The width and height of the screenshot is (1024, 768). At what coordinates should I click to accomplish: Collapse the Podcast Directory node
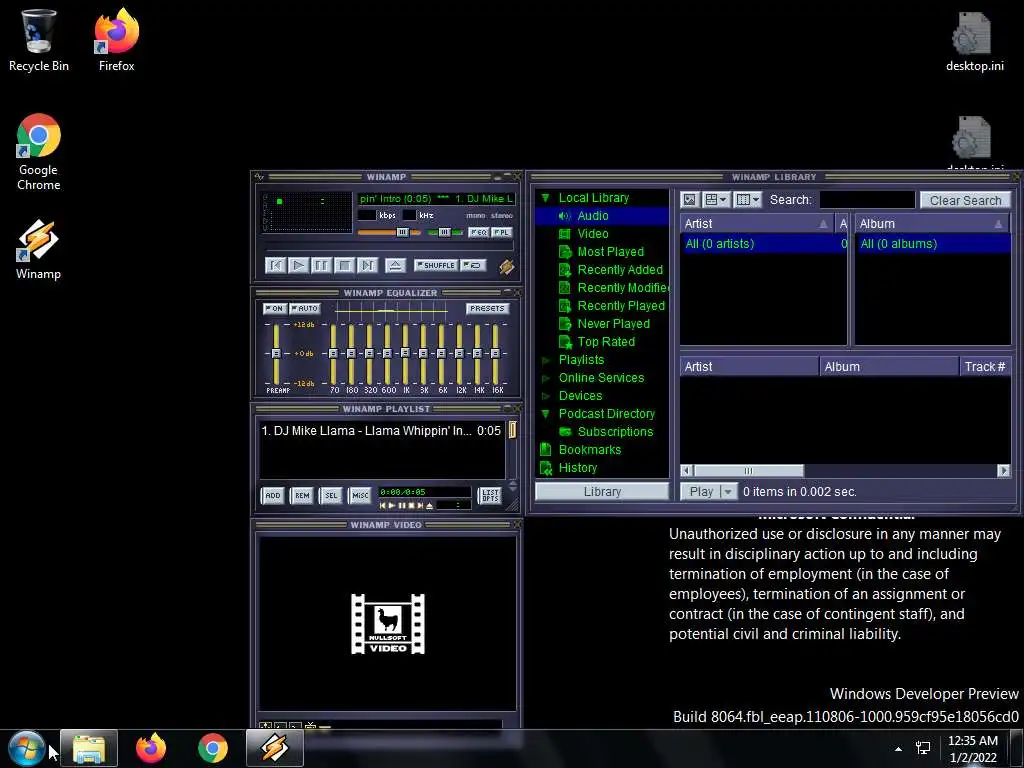point(545,414)
